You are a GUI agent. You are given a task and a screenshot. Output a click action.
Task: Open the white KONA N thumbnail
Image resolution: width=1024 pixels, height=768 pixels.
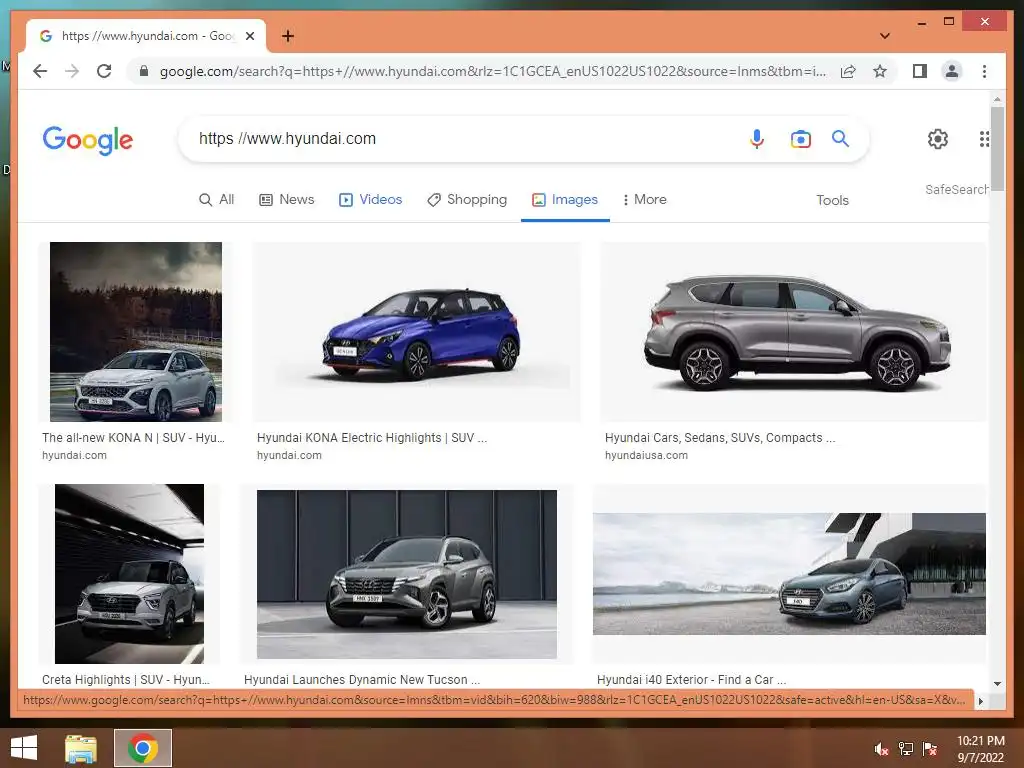click(x=136, y=332)
